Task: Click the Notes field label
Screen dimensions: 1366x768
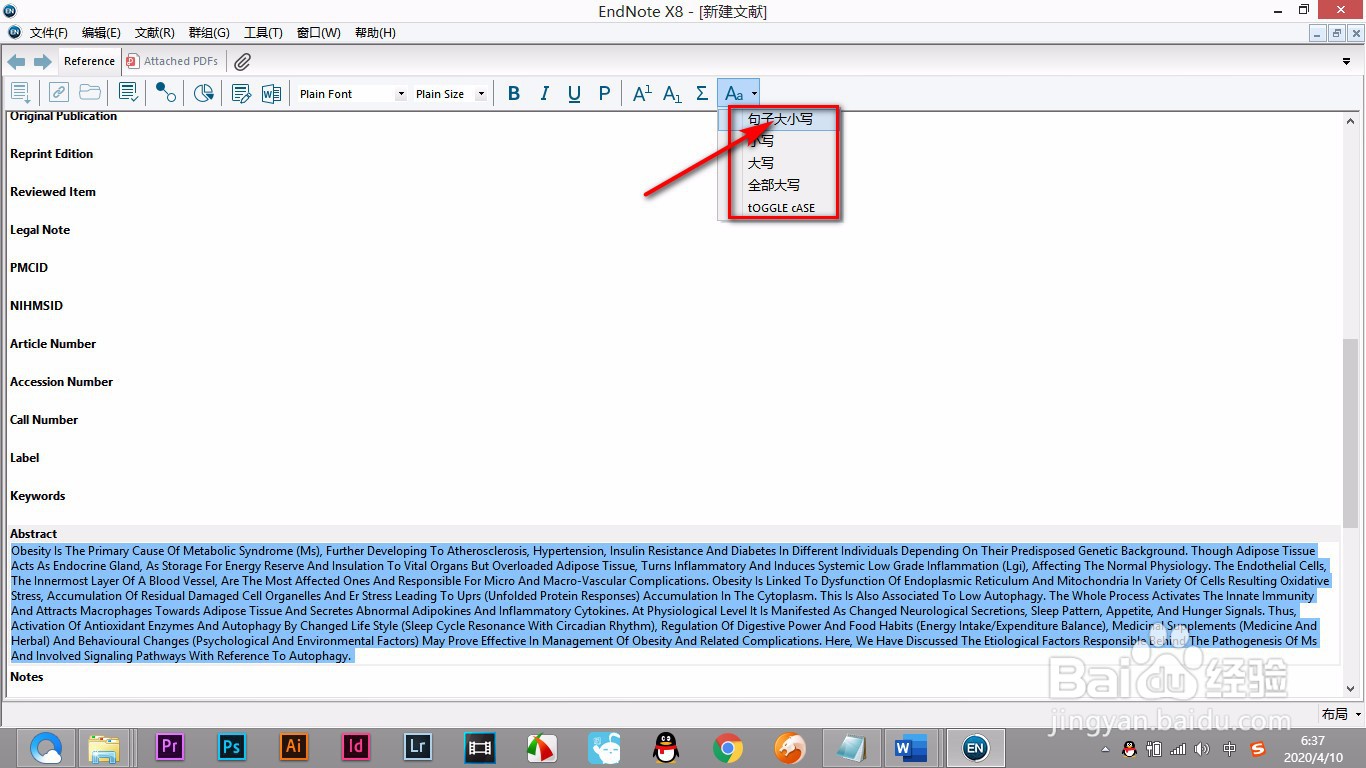Action: click(27, 677)
